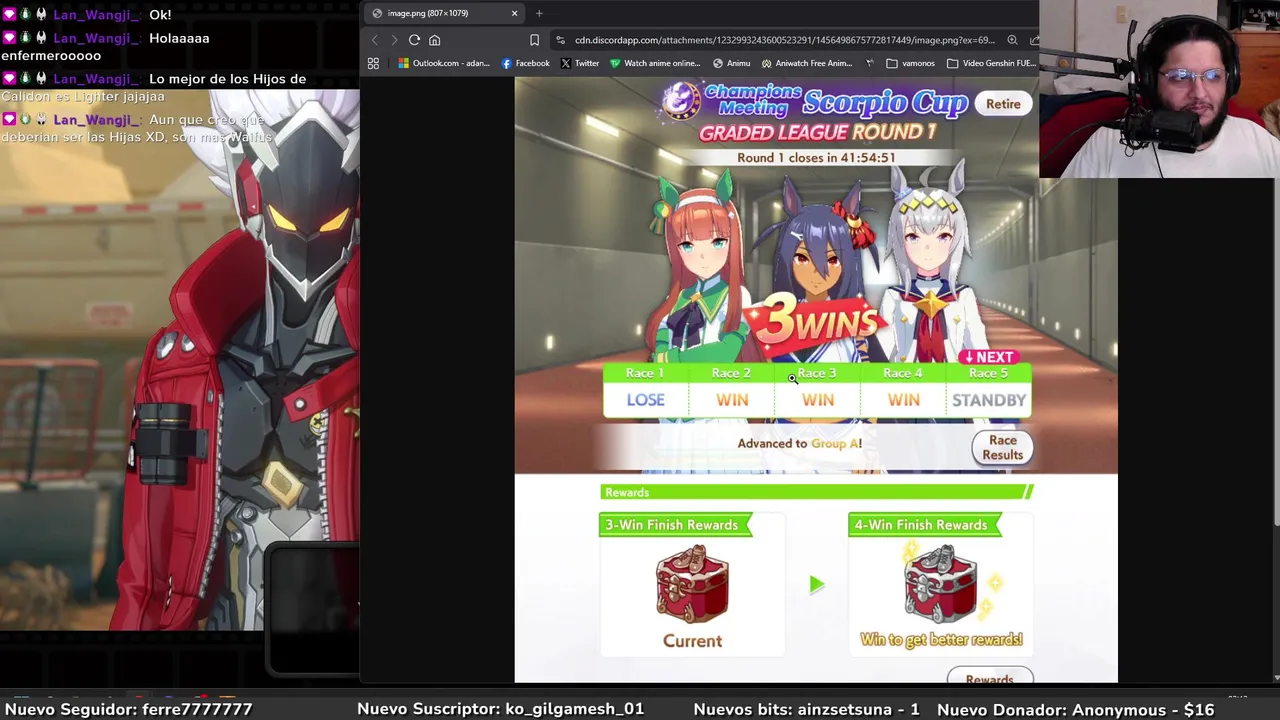Open site settings icon in address bar

pos(560,40)
